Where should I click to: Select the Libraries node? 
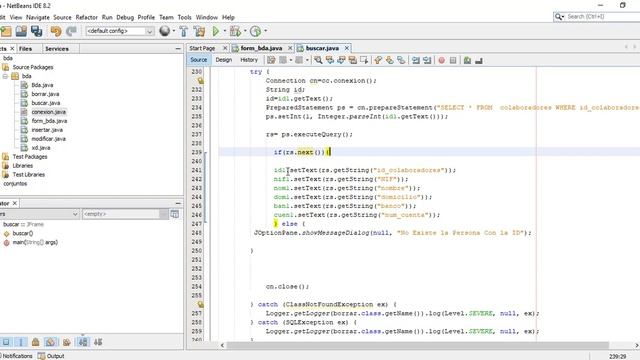22,166
